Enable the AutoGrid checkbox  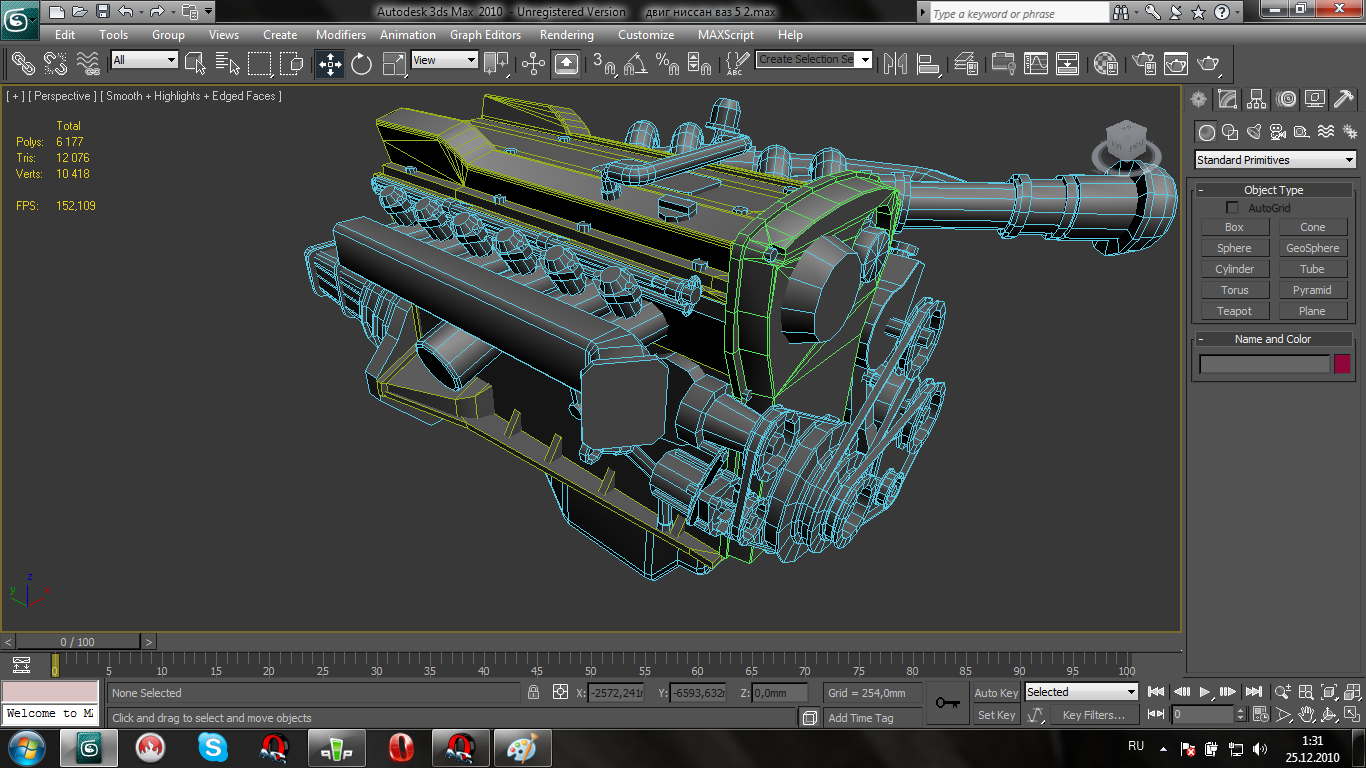tap(1232, 208)
